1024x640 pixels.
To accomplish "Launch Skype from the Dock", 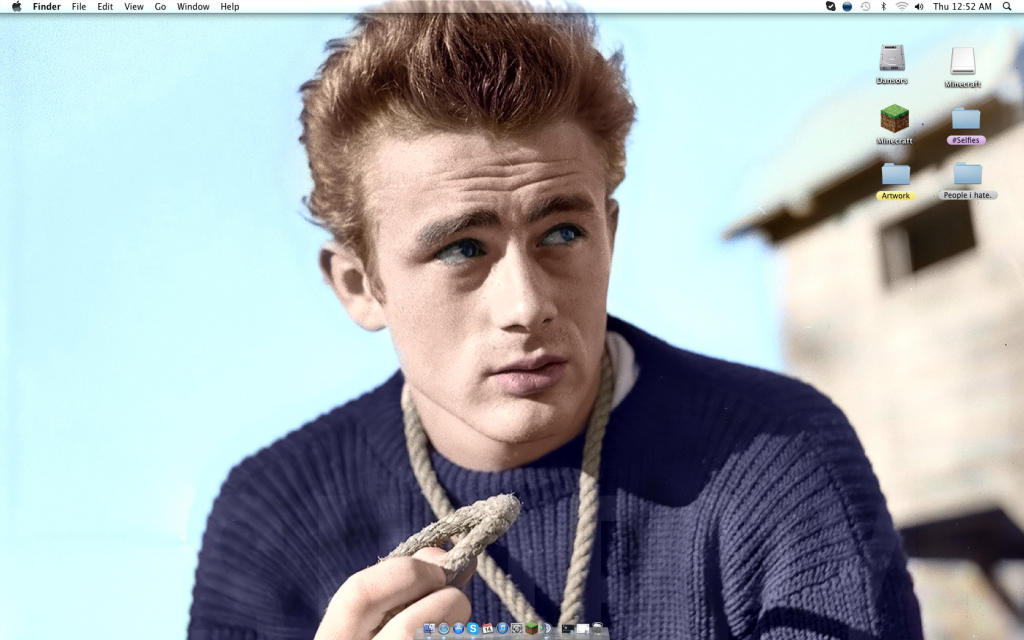I will coord(473,628).
